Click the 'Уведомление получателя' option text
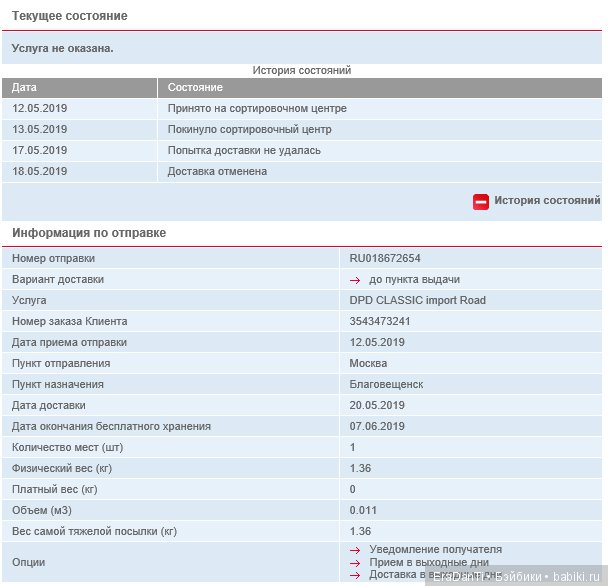The width and height of the screenshot is (608, 586). coord(435,550)
